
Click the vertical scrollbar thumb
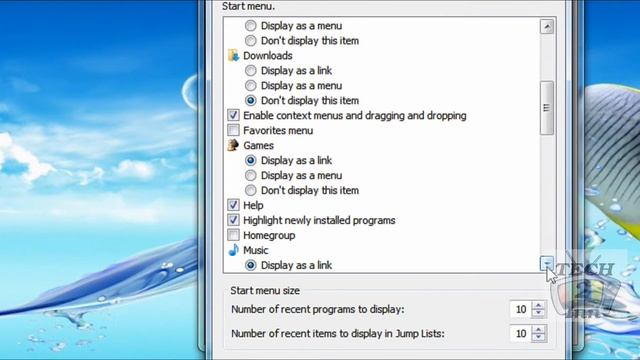pyautogui.click(x=547, y=108)
